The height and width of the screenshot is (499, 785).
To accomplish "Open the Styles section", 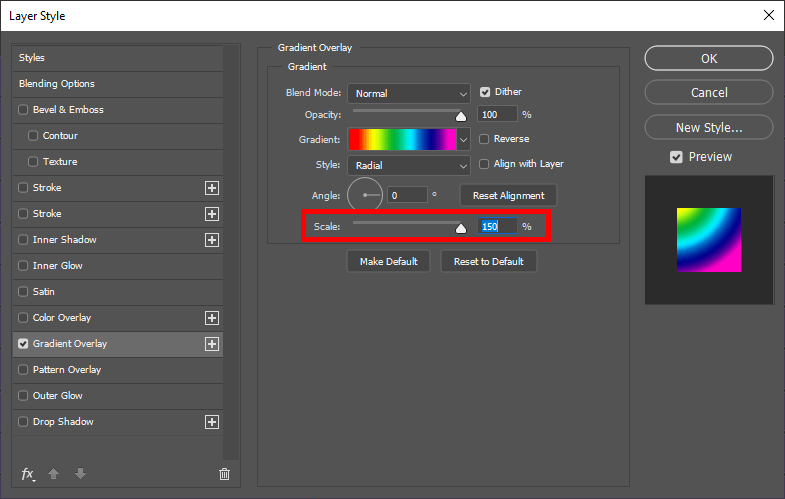I will pos(118,58).
